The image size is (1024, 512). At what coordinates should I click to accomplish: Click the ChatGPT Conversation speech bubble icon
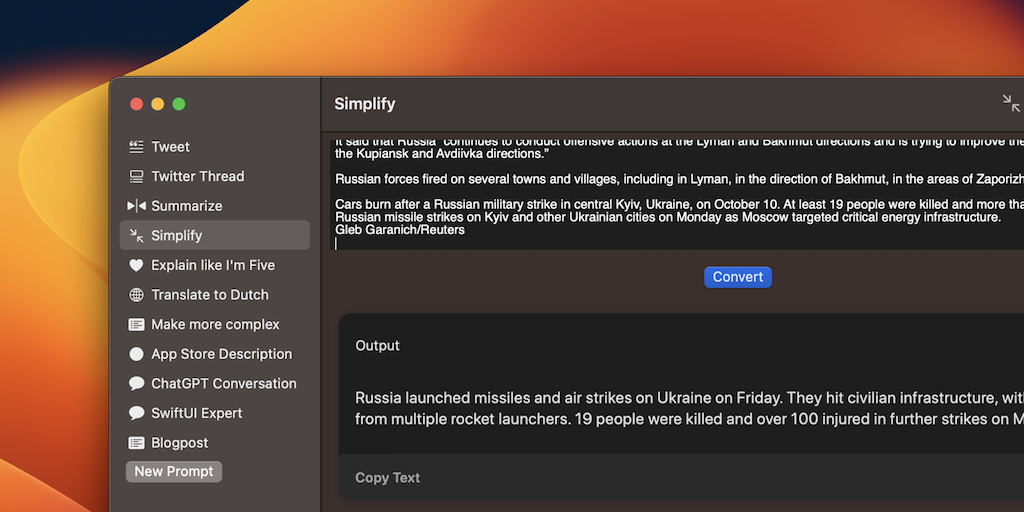tap(136, 383)
